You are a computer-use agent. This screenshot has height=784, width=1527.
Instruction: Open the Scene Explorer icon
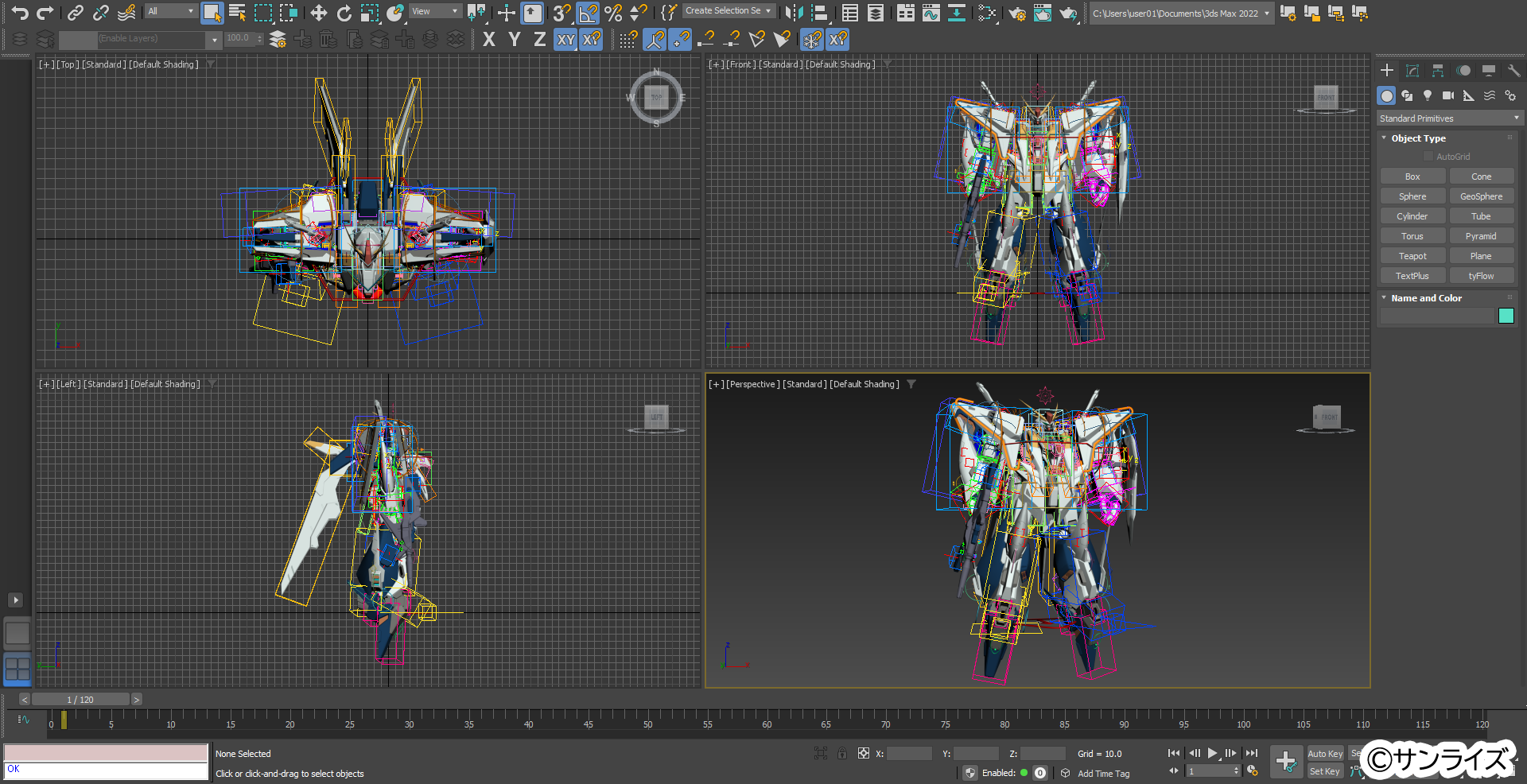(x=849, y=13)
